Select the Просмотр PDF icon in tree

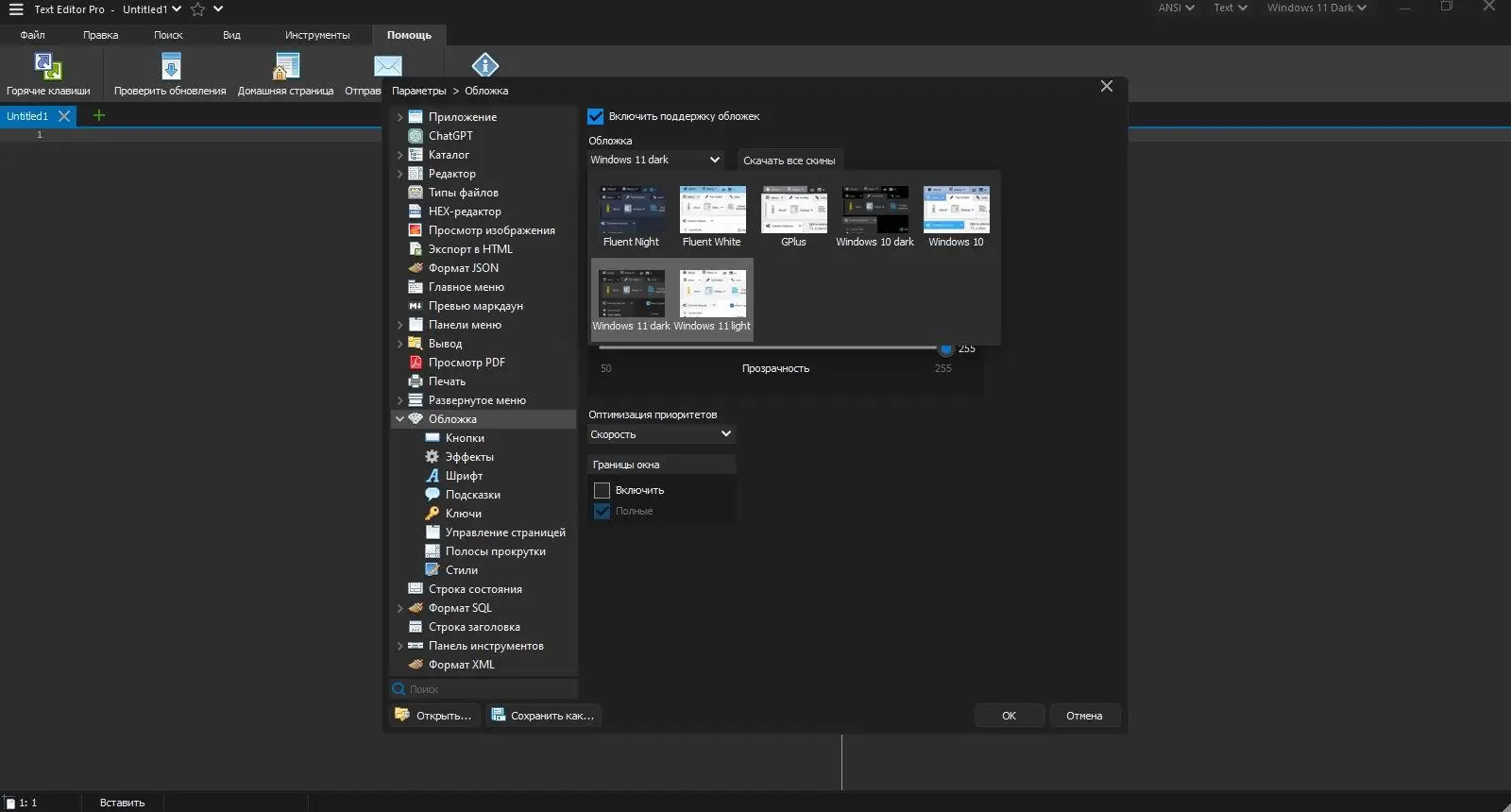pyautogui.click(x=416, y=363)
